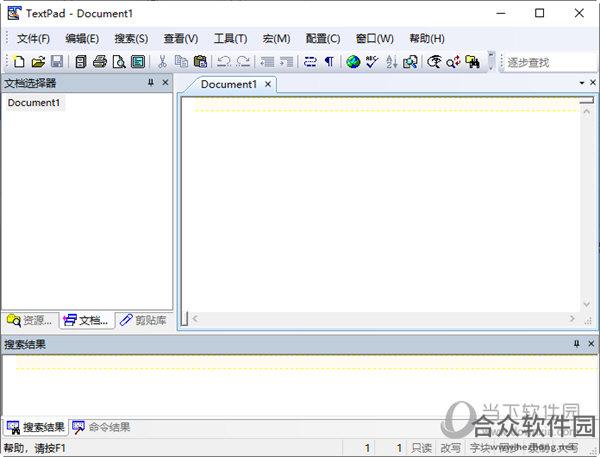Click the Compare Files icon
Image resolution: width=600 pixels, height=457 pixels.
coord(410,61)
